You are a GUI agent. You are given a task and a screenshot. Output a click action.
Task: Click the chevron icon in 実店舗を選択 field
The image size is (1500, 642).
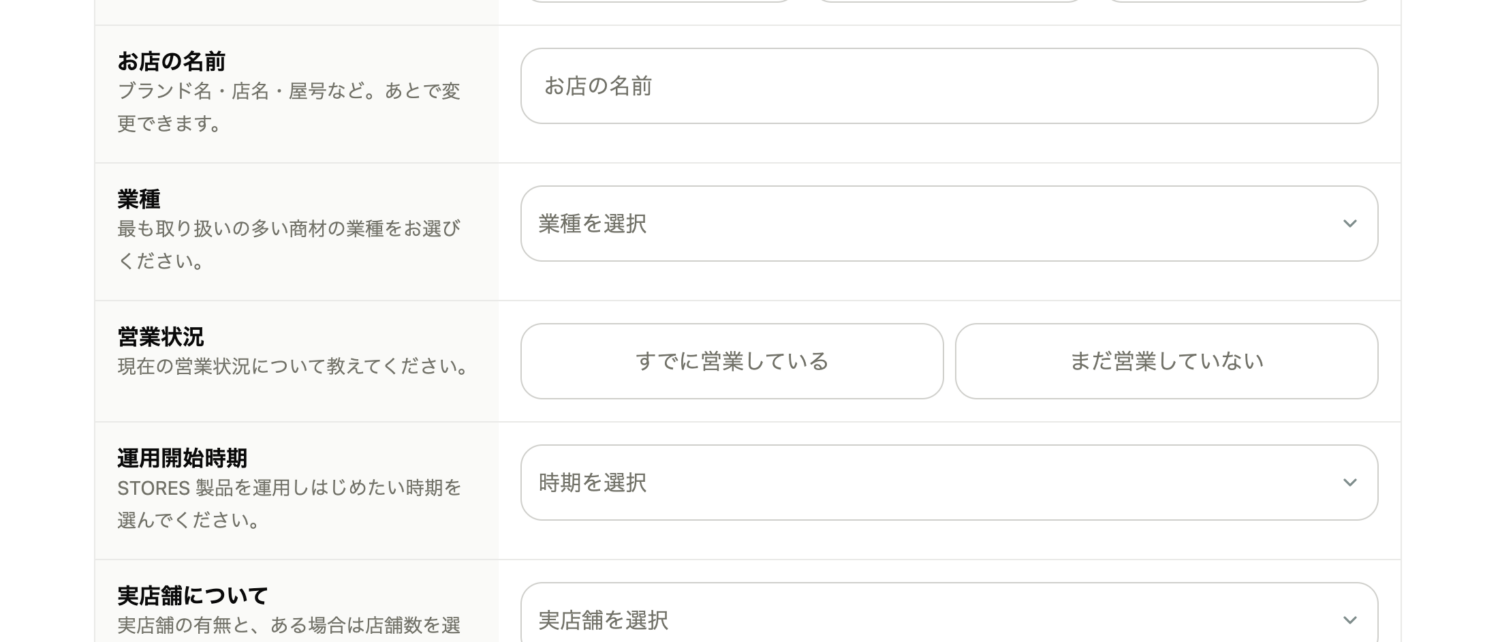pyautogui.click(x=1349, y=620)
